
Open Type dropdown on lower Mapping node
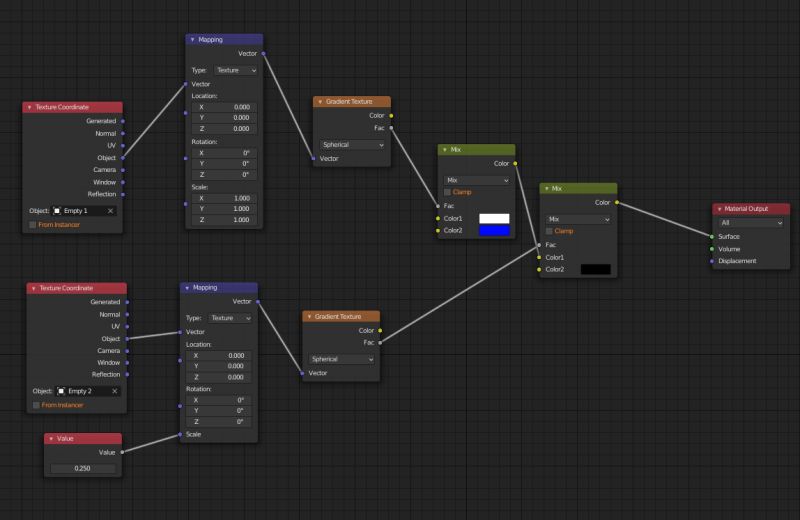[230, 318]
